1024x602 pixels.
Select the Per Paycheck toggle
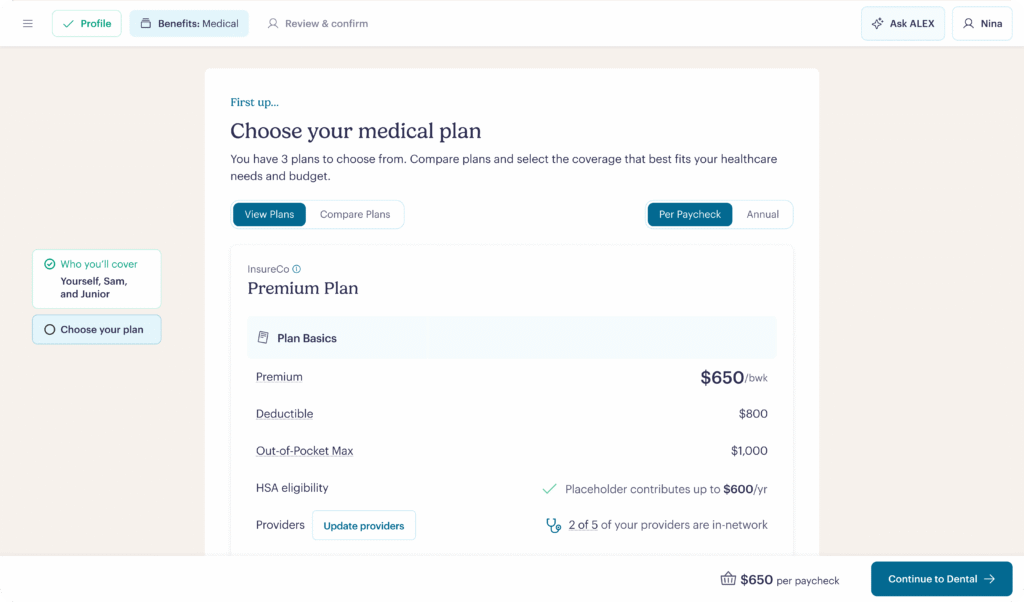[689, 214]
